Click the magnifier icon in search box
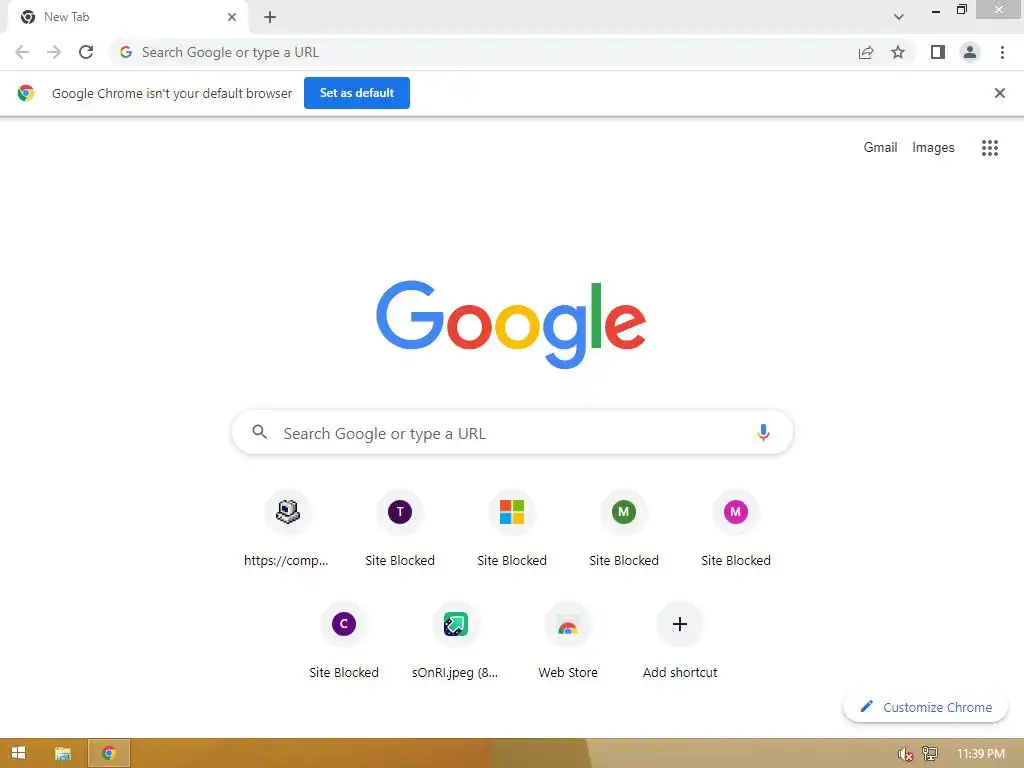Screen dimensions: 1024x768 click(259, 432)
